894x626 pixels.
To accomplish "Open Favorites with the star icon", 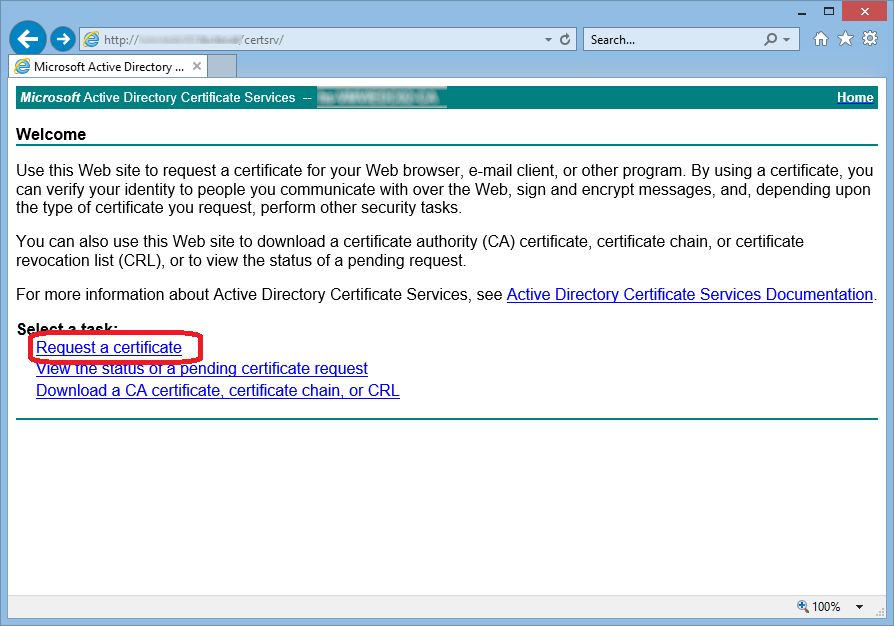I will click(x=845, y=39).
